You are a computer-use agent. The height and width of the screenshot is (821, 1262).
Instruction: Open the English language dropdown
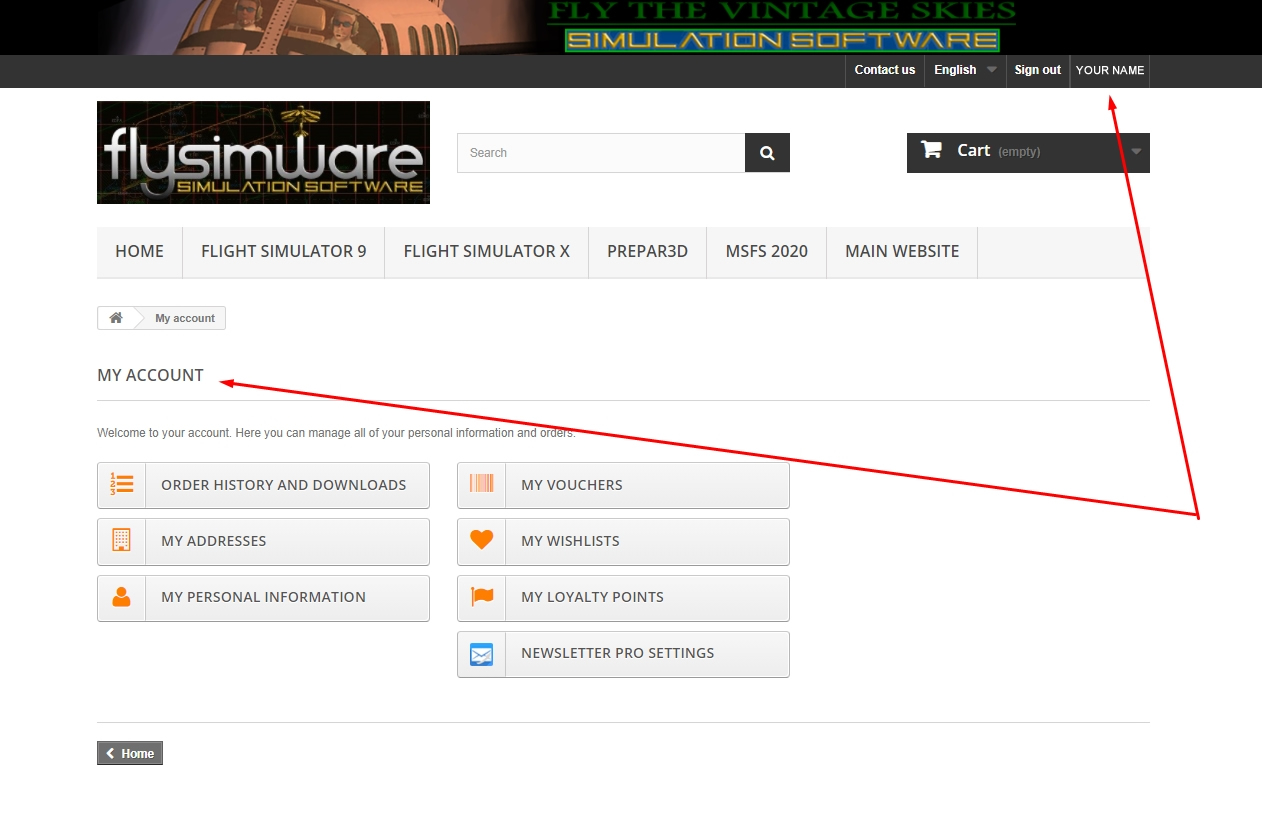point(964,70)
